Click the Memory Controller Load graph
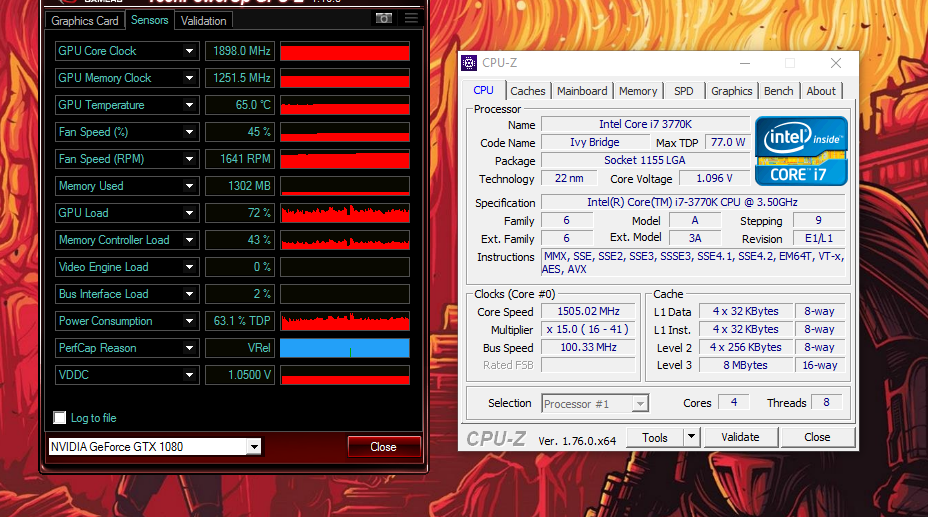The image size is (928, 517). click(x=345, y=240)
